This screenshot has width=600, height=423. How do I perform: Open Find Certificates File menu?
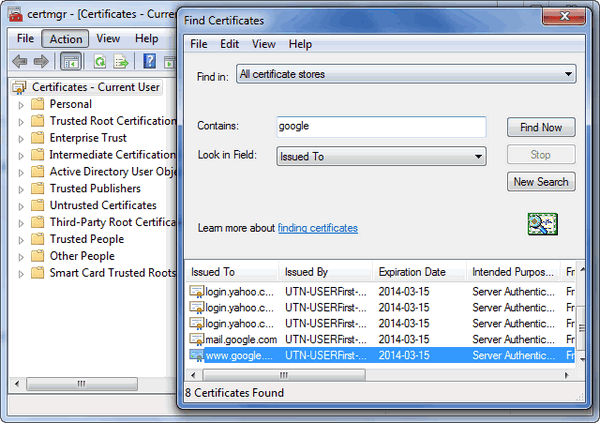[x=199, y=44]
